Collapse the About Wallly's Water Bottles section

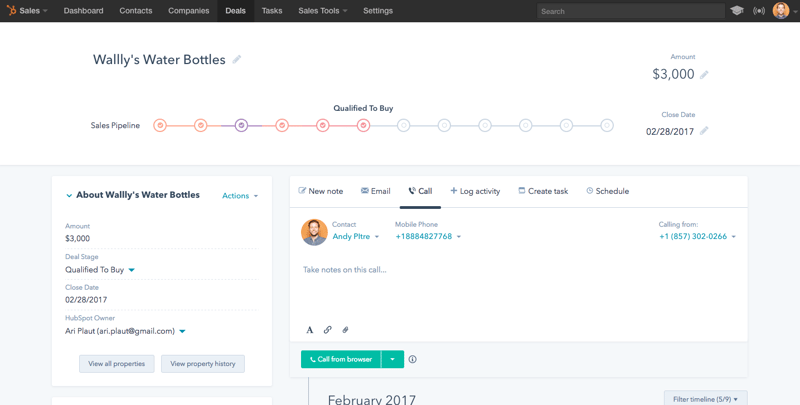pyautogui.click(x=69, y=196)
